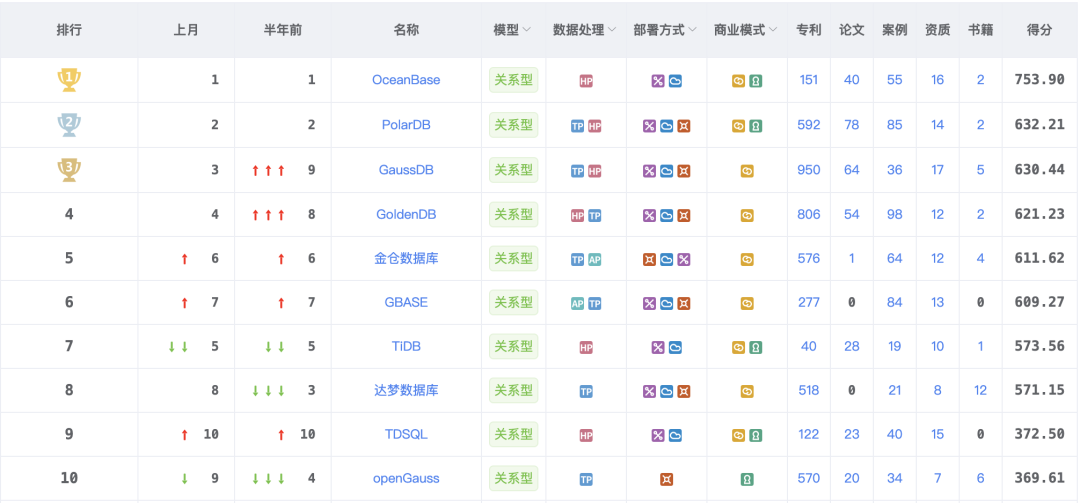This screenshot has height=503, width=1080.
Task: Click the 书籍 column header
Action: click(981, 30)
